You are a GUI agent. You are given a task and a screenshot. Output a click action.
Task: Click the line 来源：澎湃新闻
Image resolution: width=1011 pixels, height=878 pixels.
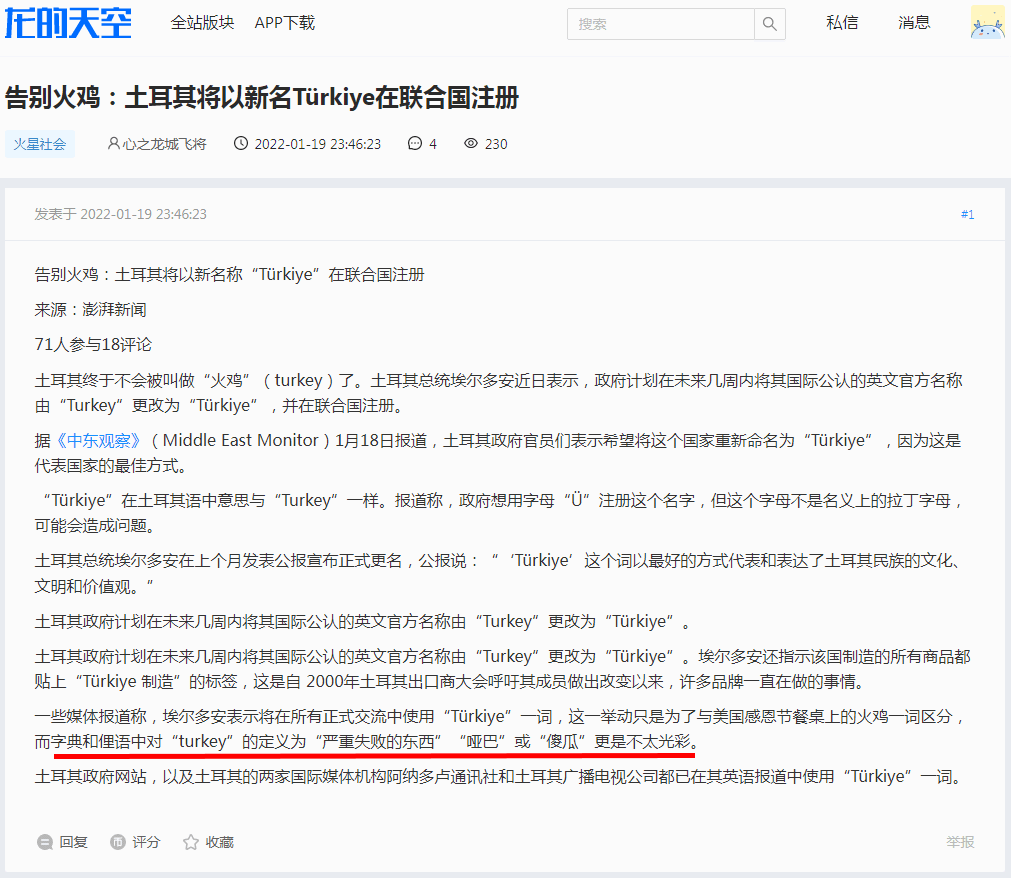91,309
